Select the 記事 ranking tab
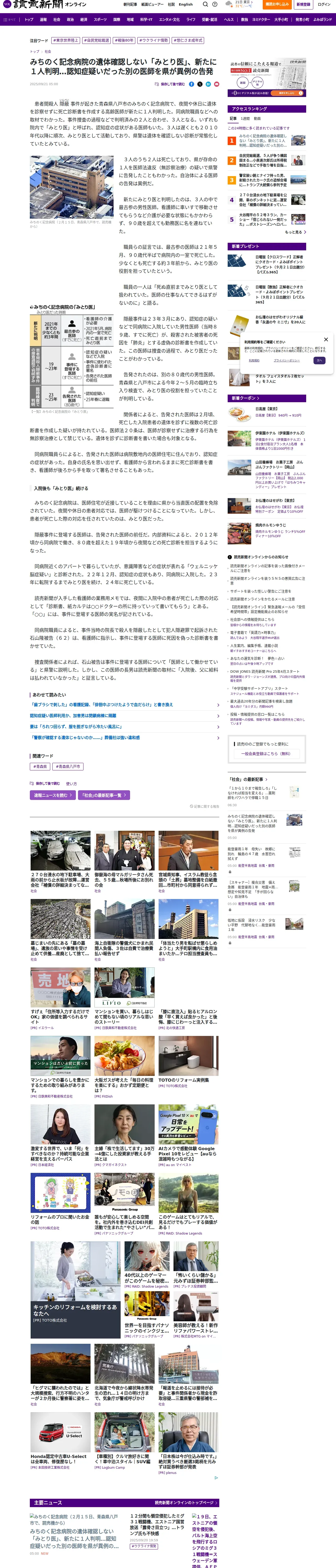The width and height of the screenshot is (336, 1568). [233, 119]
